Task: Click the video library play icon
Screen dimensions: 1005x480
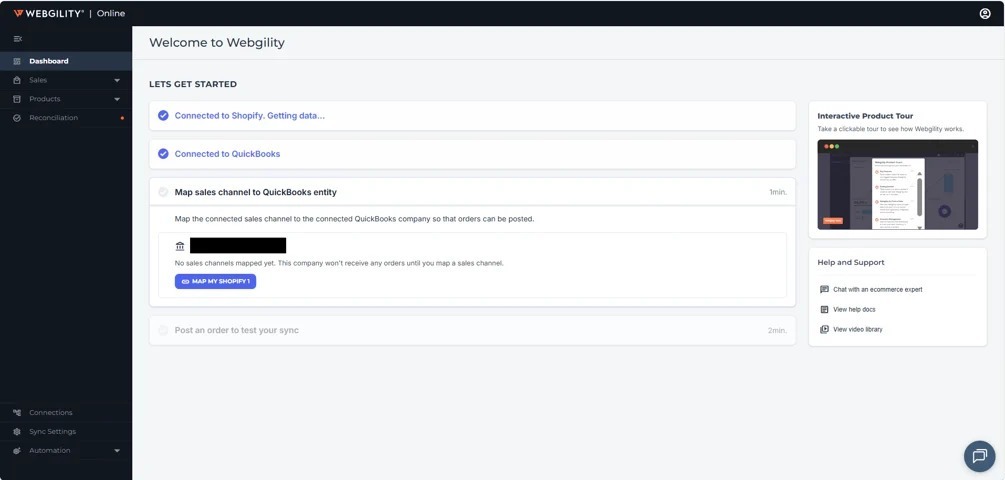Action: (x=824, y=329)
